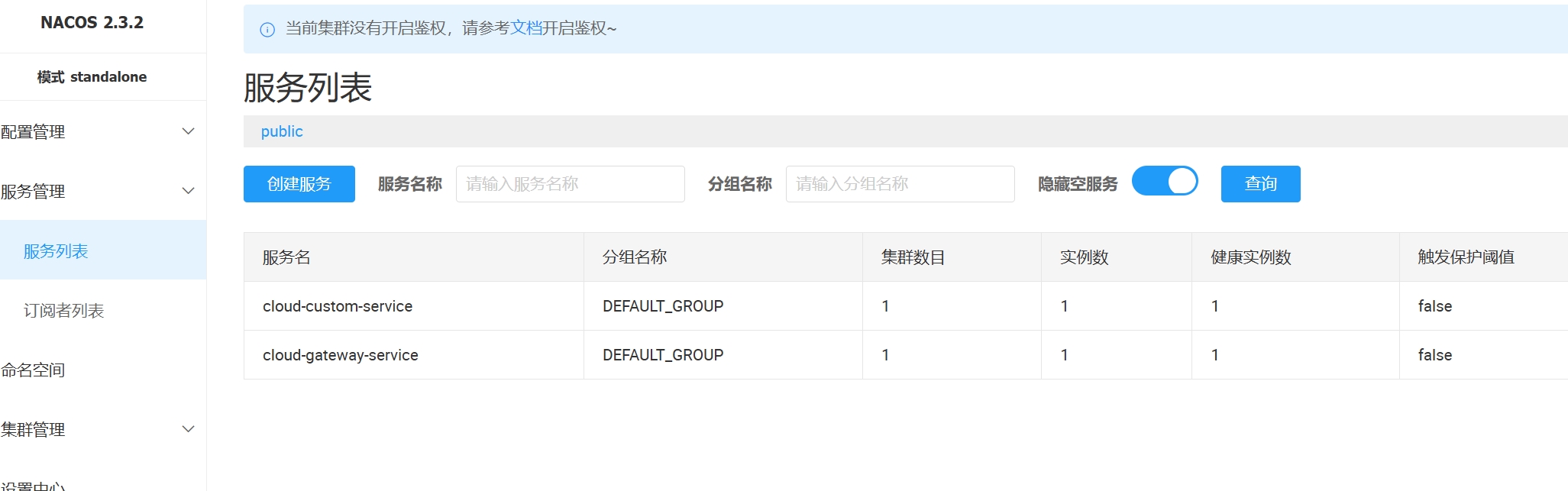1568x491 pixels.
Task: Click the cloud-custom-service row name
Action: pos(338,306)
